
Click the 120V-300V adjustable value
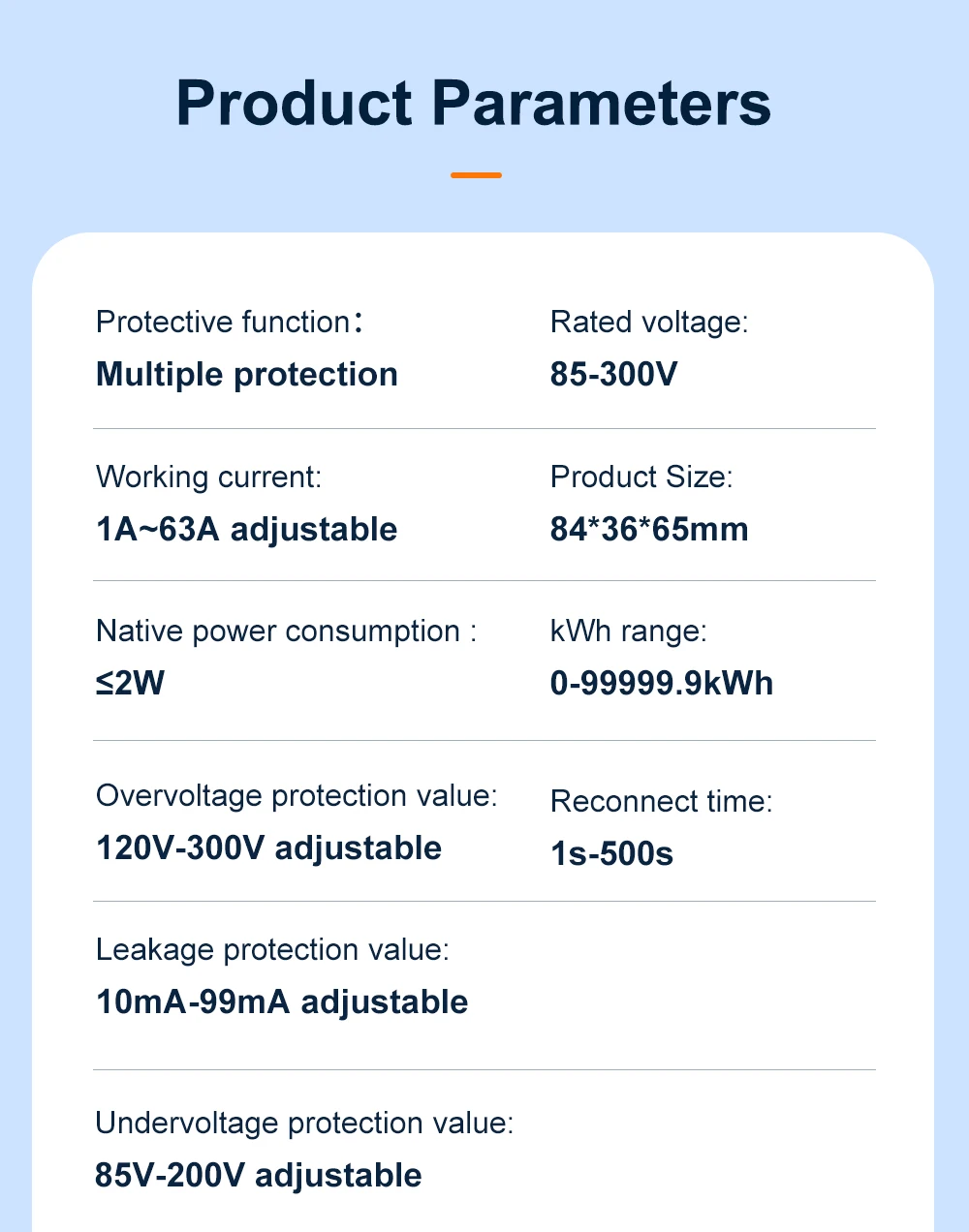pyautogui.click(x=268, y=848)
